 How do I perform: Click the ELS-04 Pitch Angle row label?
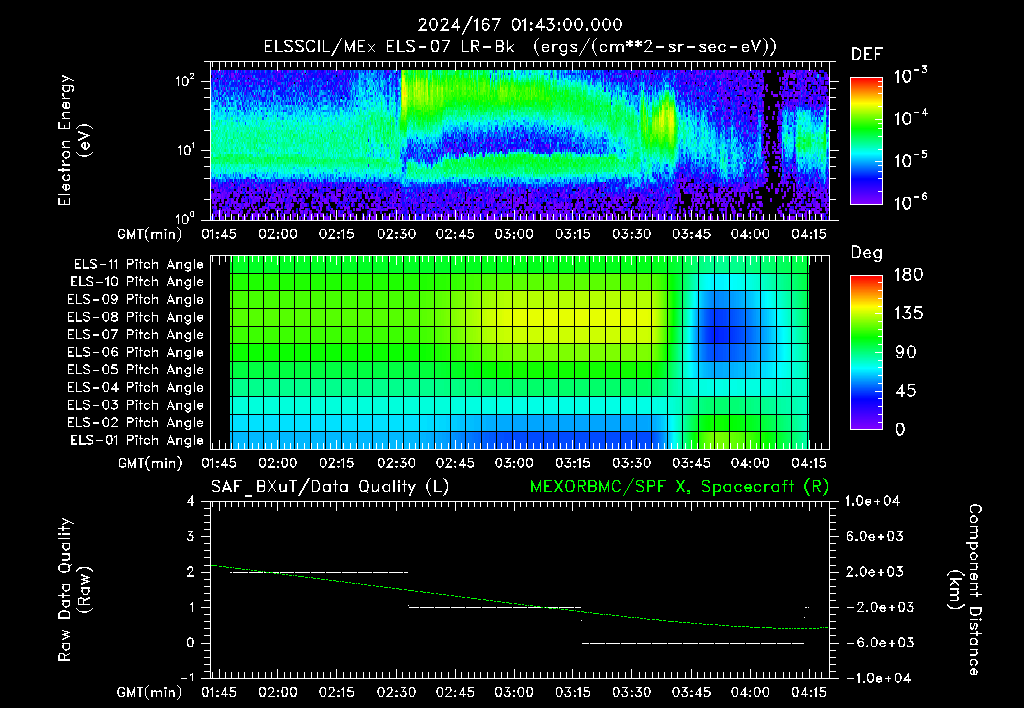tap(136, 388)
